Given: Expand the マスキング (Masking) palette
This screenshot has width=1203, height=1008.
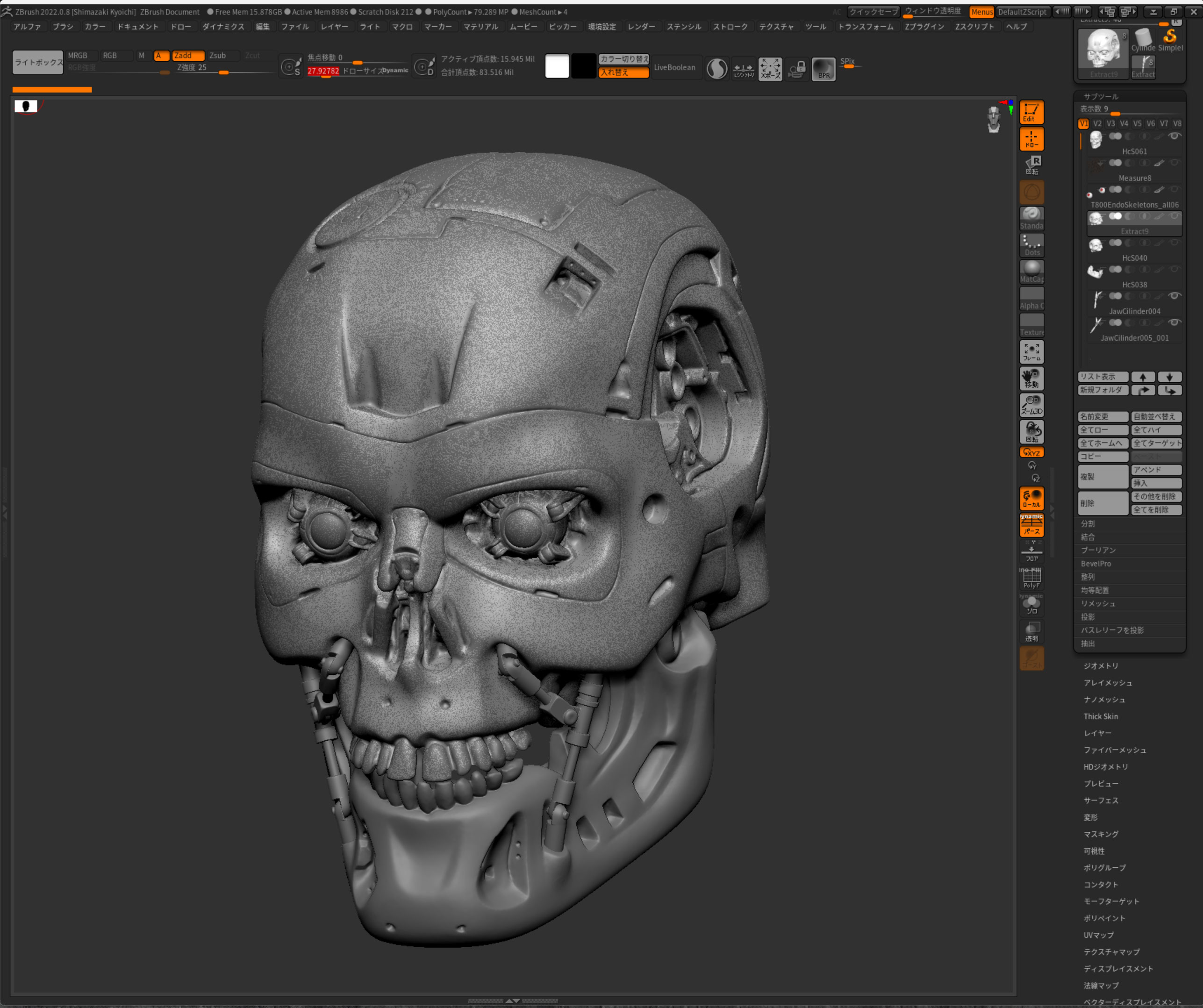Looking at the screenshot, I should [1101, 835].
